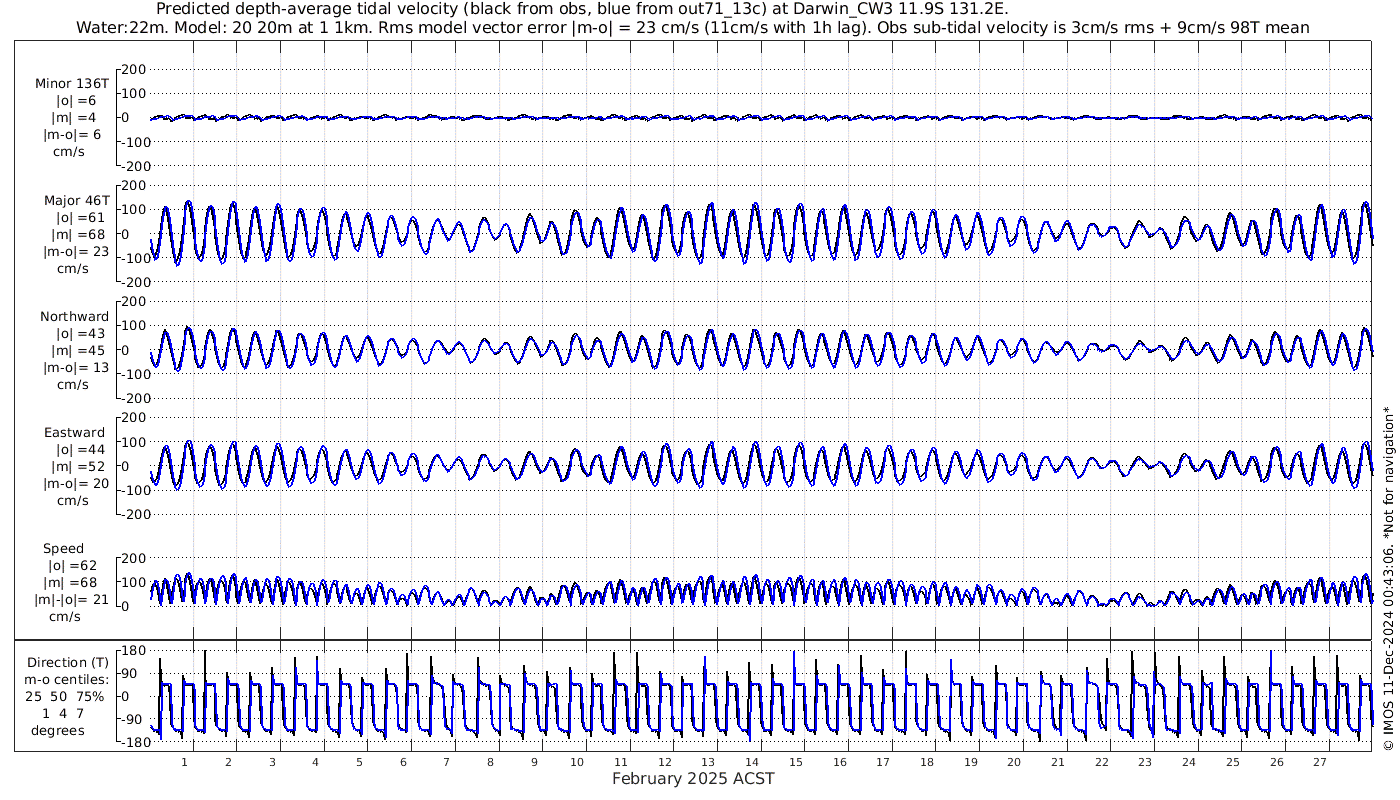Image resolution: width=1400 pixels, height=800 pixels.
Task: Click the 'February 2025 ACST' axis title
Action: [x=693, y=779]
